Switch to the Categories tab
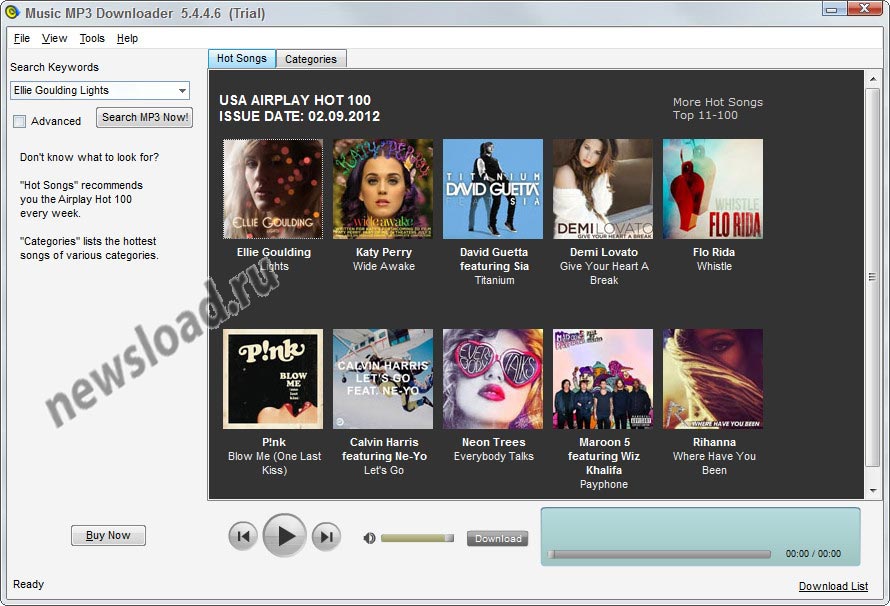This screenshot has height=606, width=890. click(310, 59)
